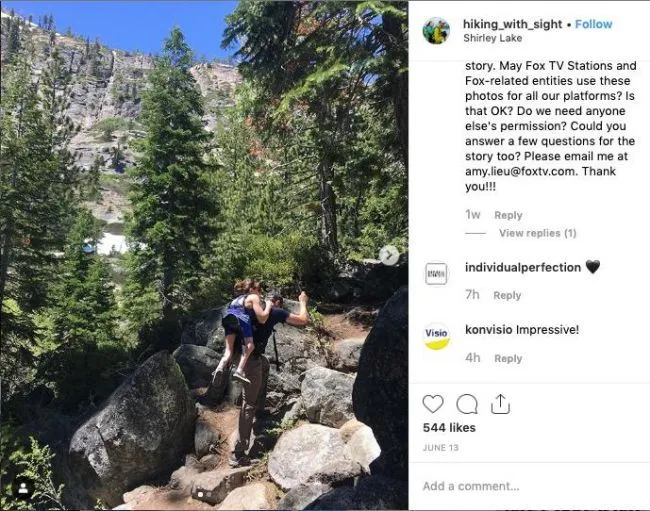This screenshot has height=511, width=650.
Task: Reply to konvisio's Impressive comment
Action: click(508, 358)
